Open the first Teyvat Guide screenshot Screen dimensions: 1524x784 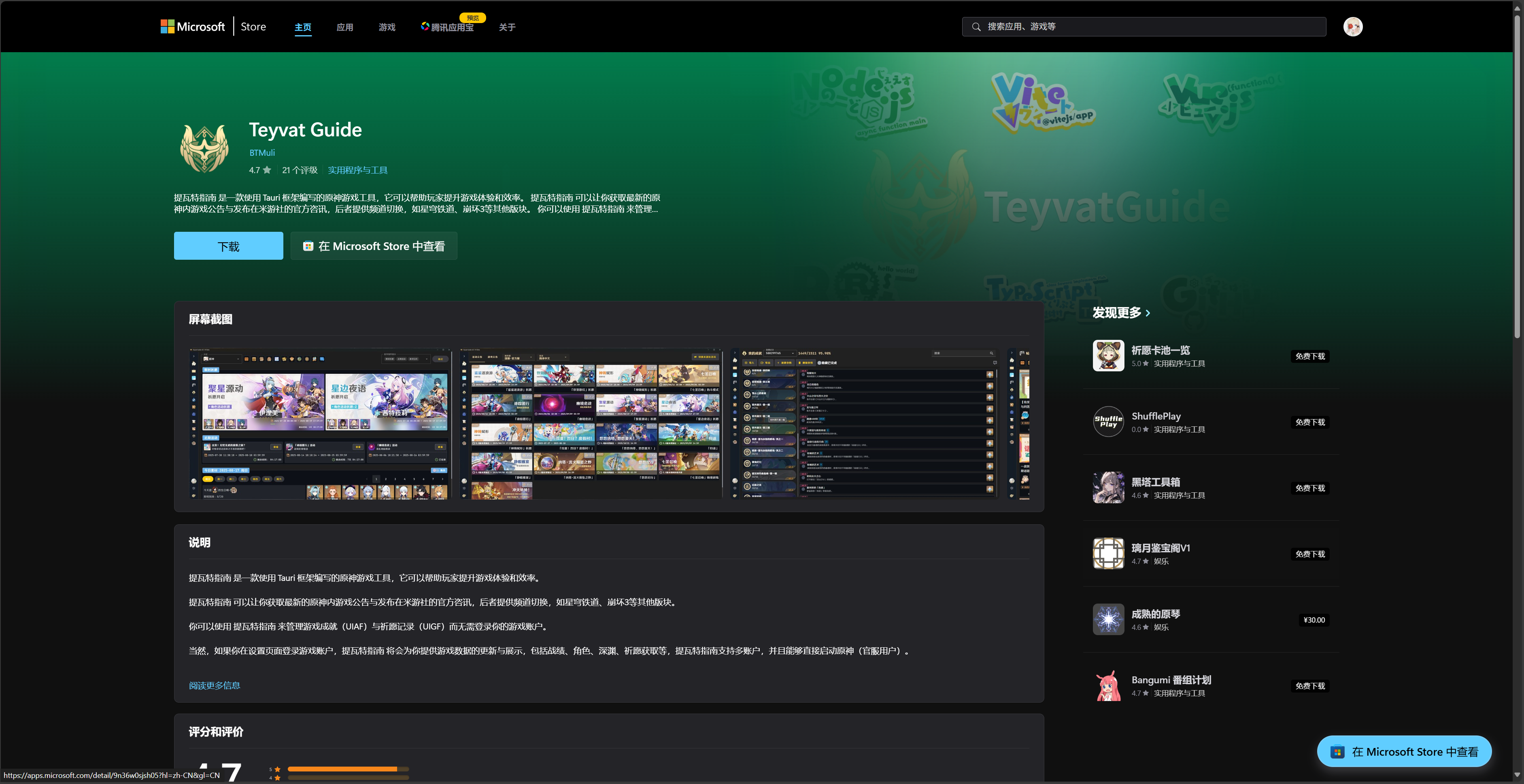tap(320, 424)
